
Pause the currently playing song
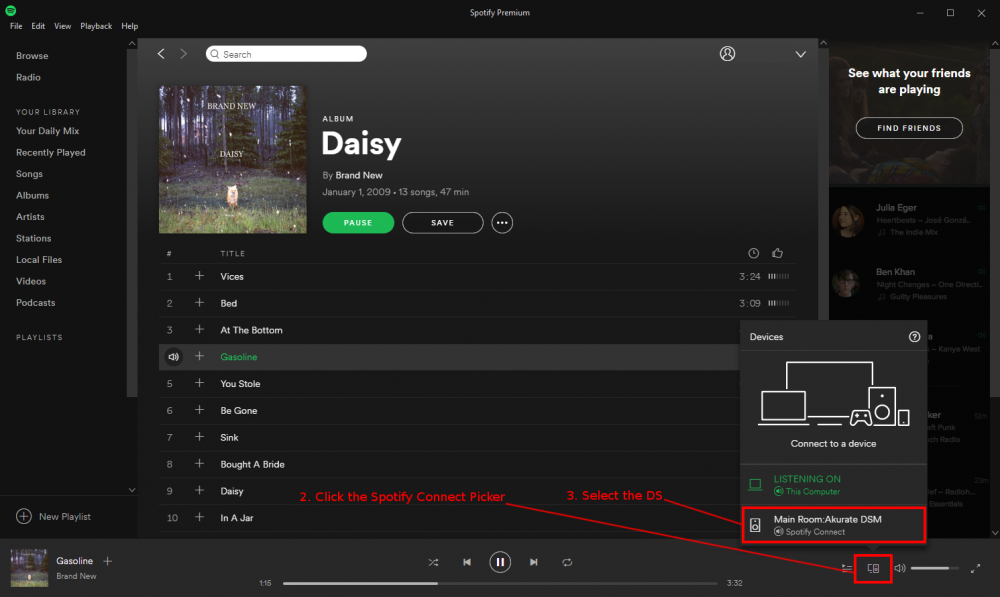500,562
